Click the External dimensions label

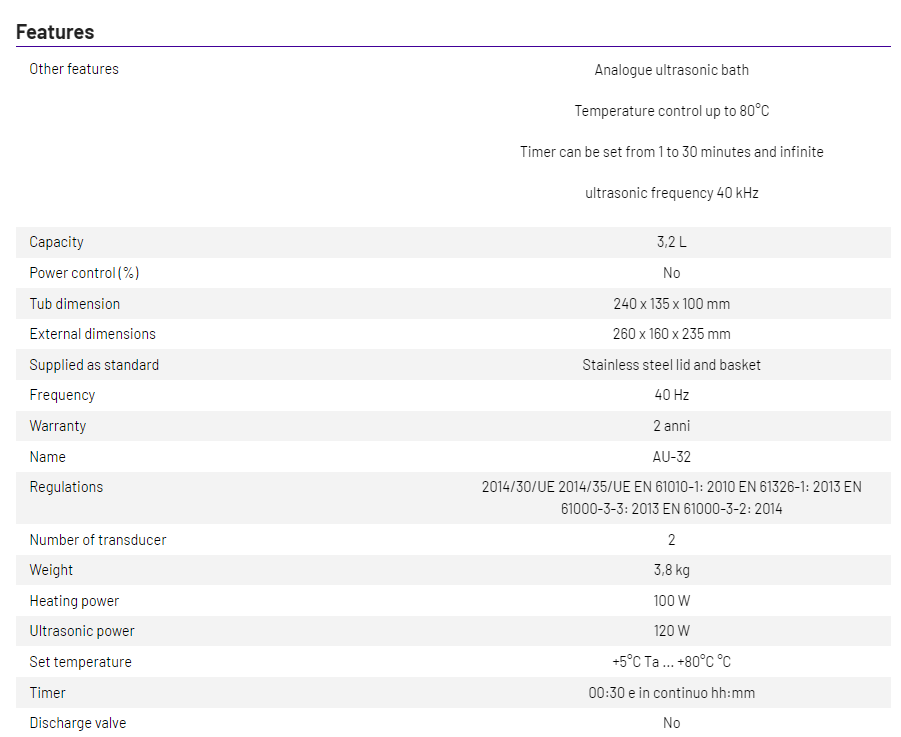(92, 334)
